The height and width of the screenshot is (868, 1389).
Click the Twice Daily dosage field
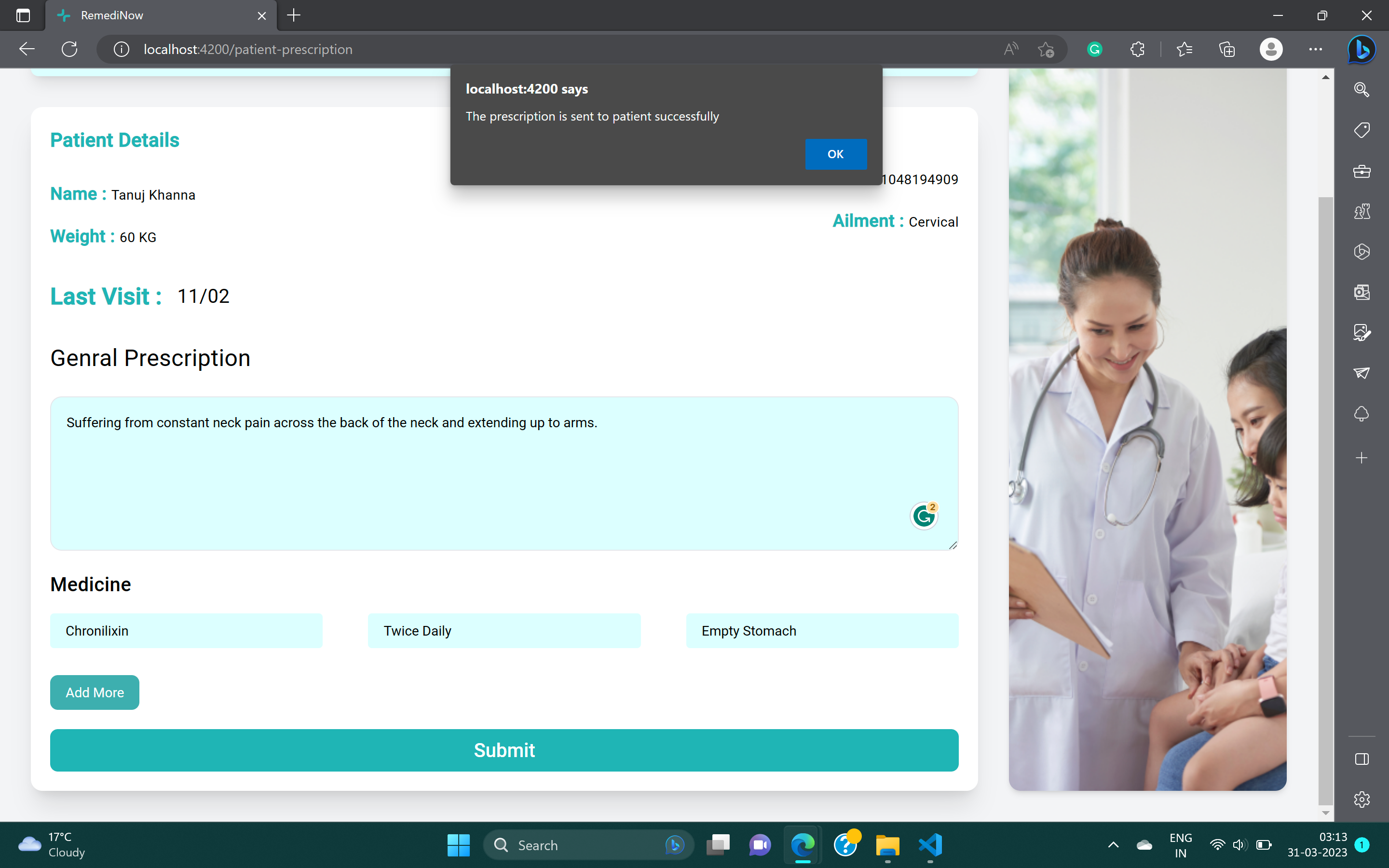(x=504, y=630)
